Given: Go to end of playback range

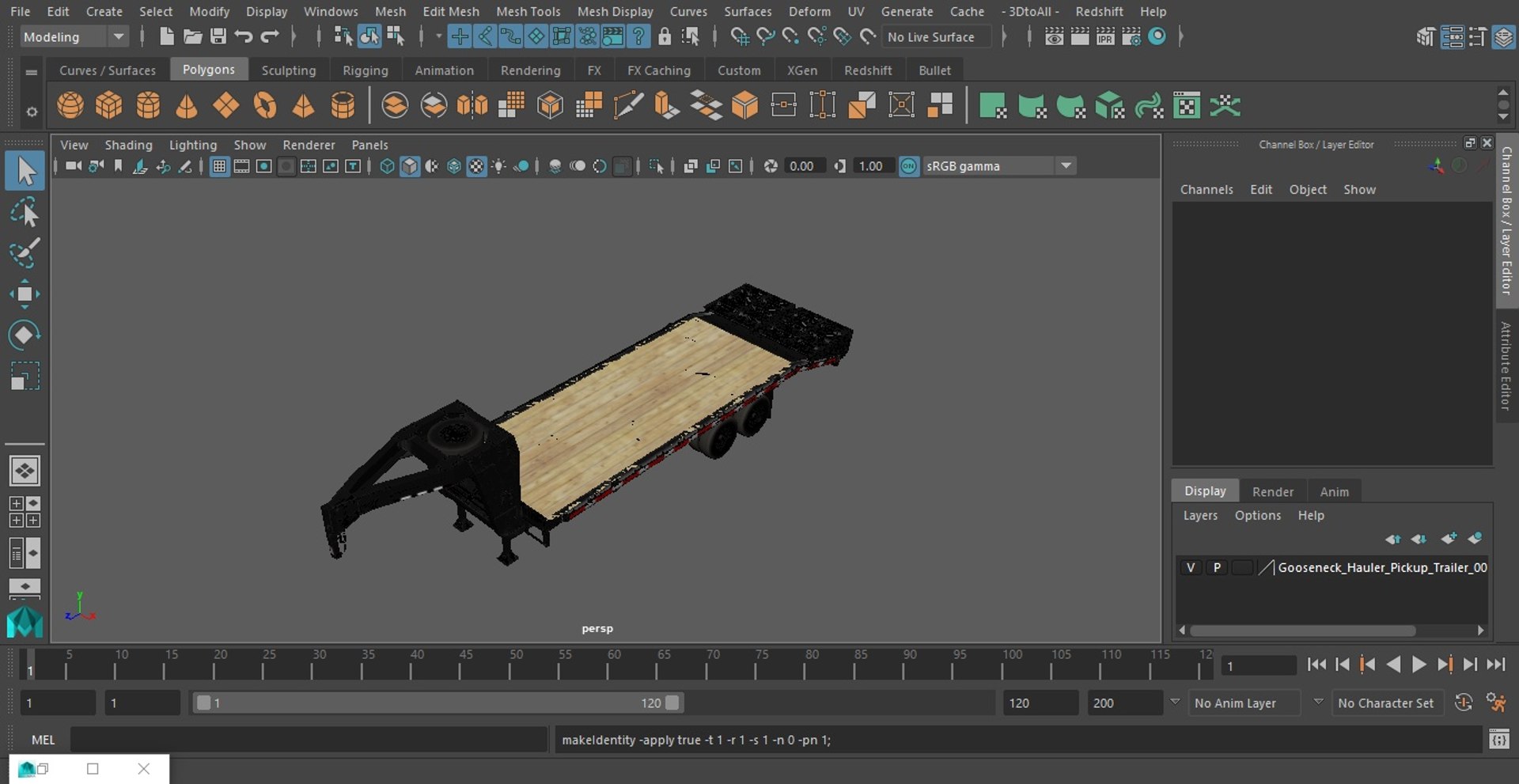Looking at the screenshot, I should point(1495,665).
